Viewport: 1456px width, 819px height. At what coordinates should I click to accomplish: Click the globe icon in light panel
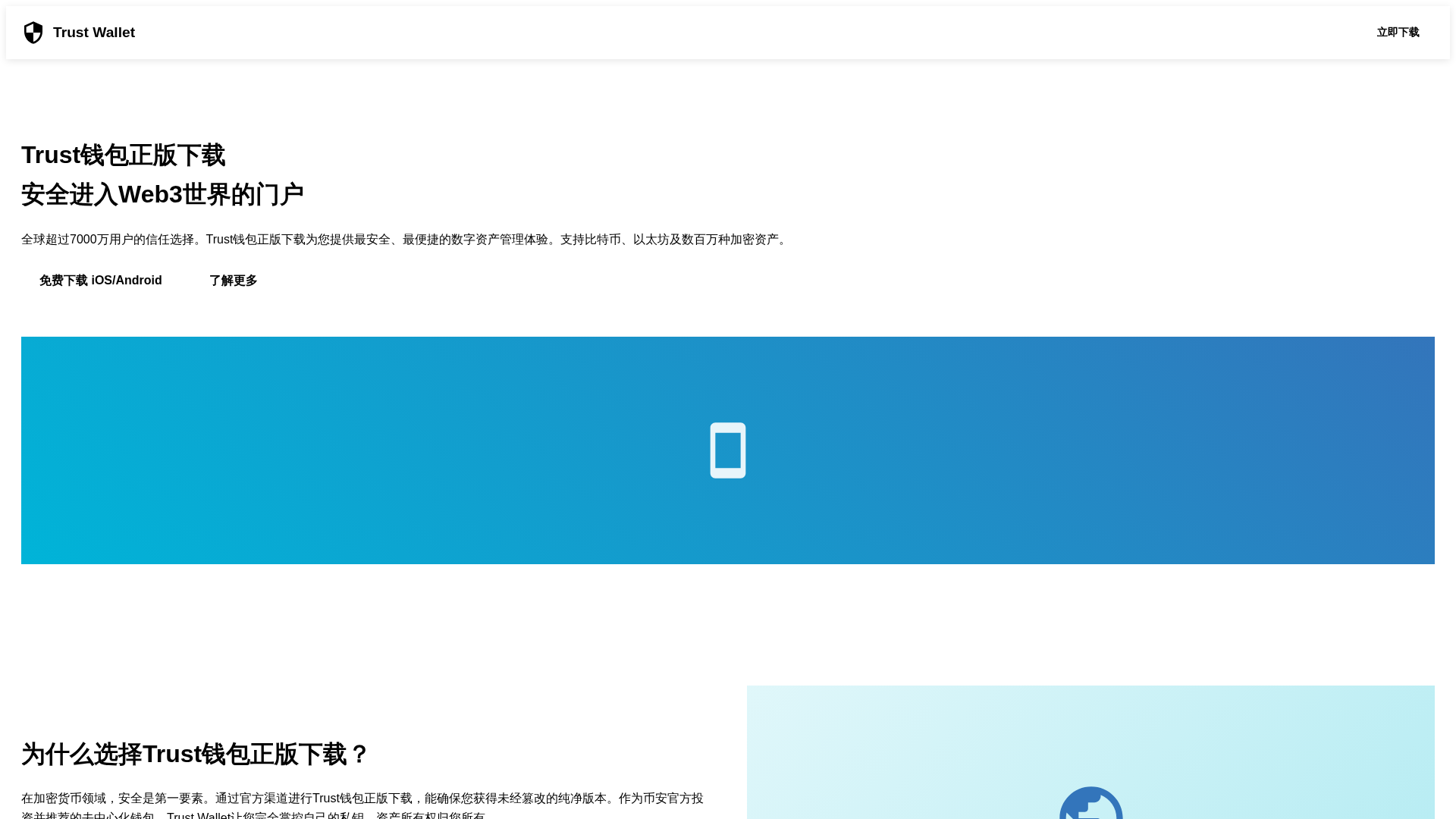pyautogui.click(x=1090, y=804)
